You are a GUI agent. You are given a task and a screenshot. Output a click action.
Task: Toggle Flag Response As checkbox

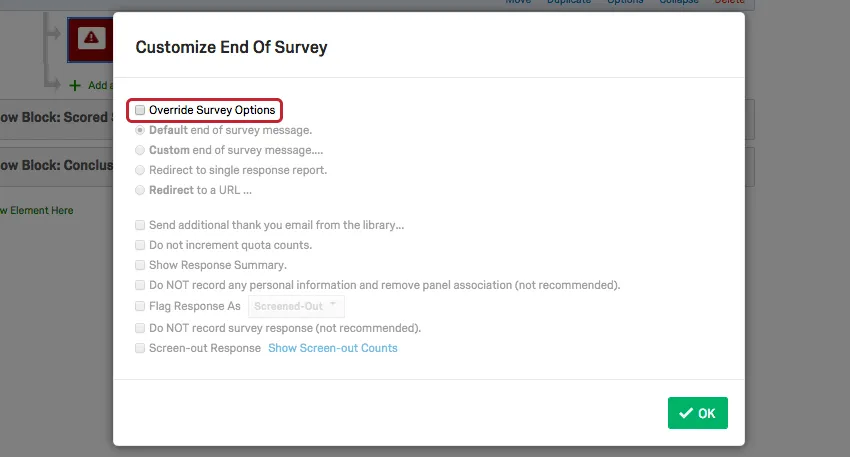point(140,306)
